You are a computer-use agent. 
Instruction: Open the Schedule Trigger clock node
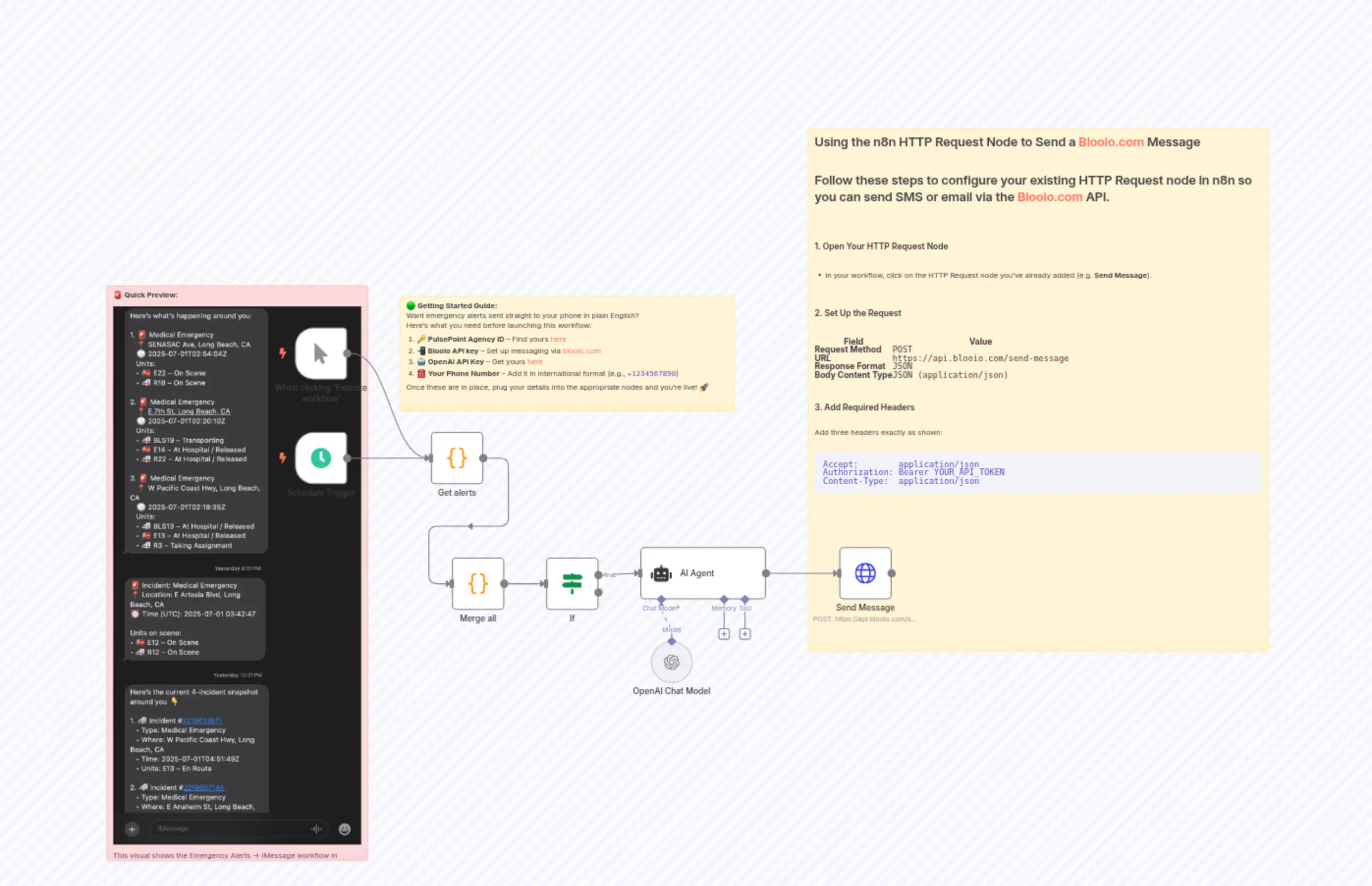[x=321, y=458]
